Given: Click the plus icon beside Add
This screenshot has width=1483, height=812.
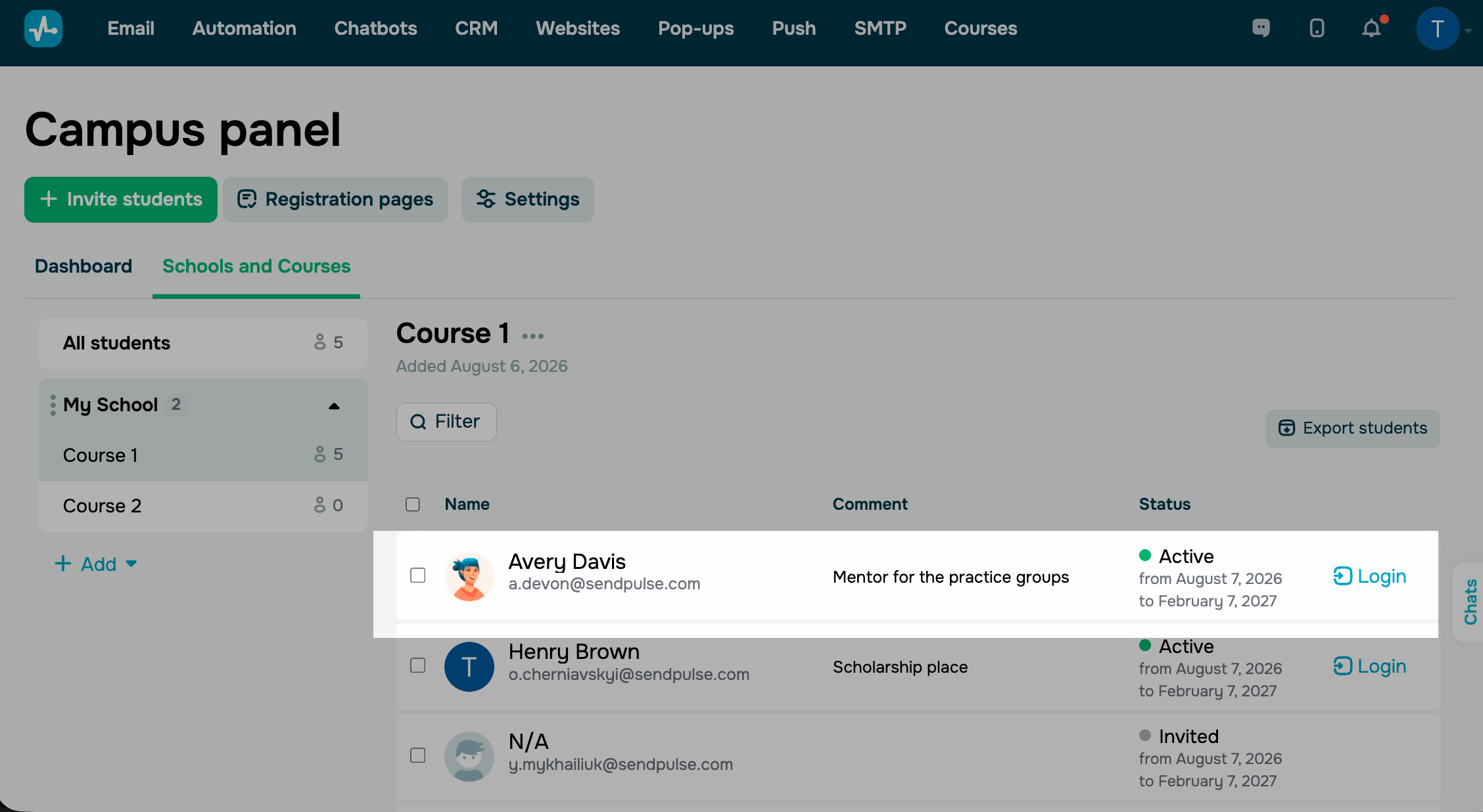Looking at the screenshot, I should pos(62,564).
